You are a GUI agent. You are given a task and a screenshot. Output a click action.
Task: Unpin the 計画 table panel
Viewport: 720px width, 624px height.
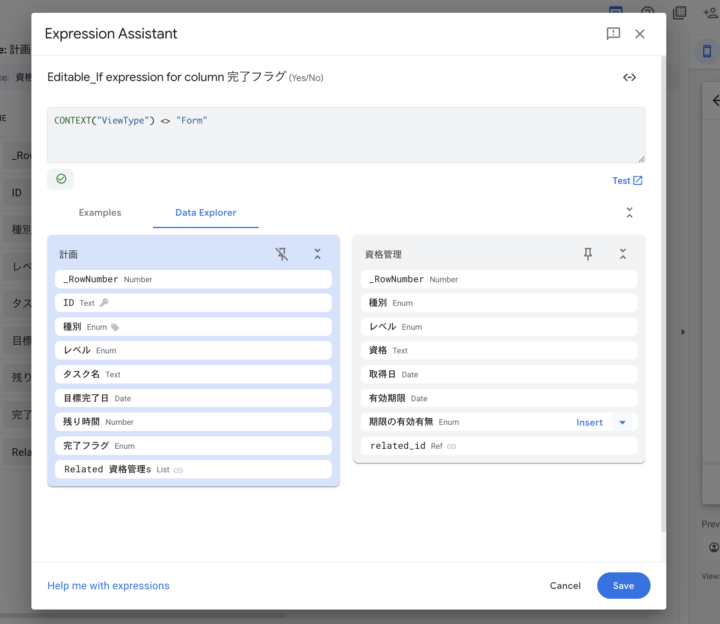coord(282,255)
